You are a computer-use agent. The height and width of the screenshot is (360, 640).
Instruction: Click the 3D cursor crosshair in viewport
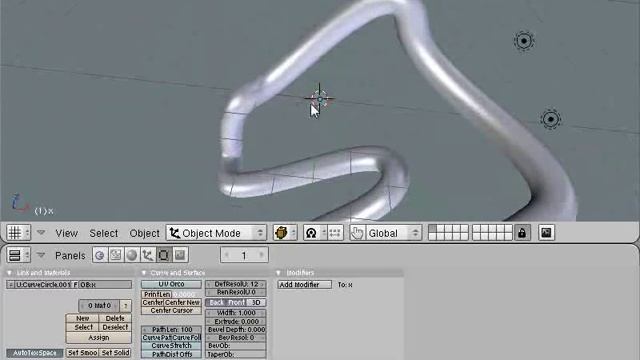(320, 99)
